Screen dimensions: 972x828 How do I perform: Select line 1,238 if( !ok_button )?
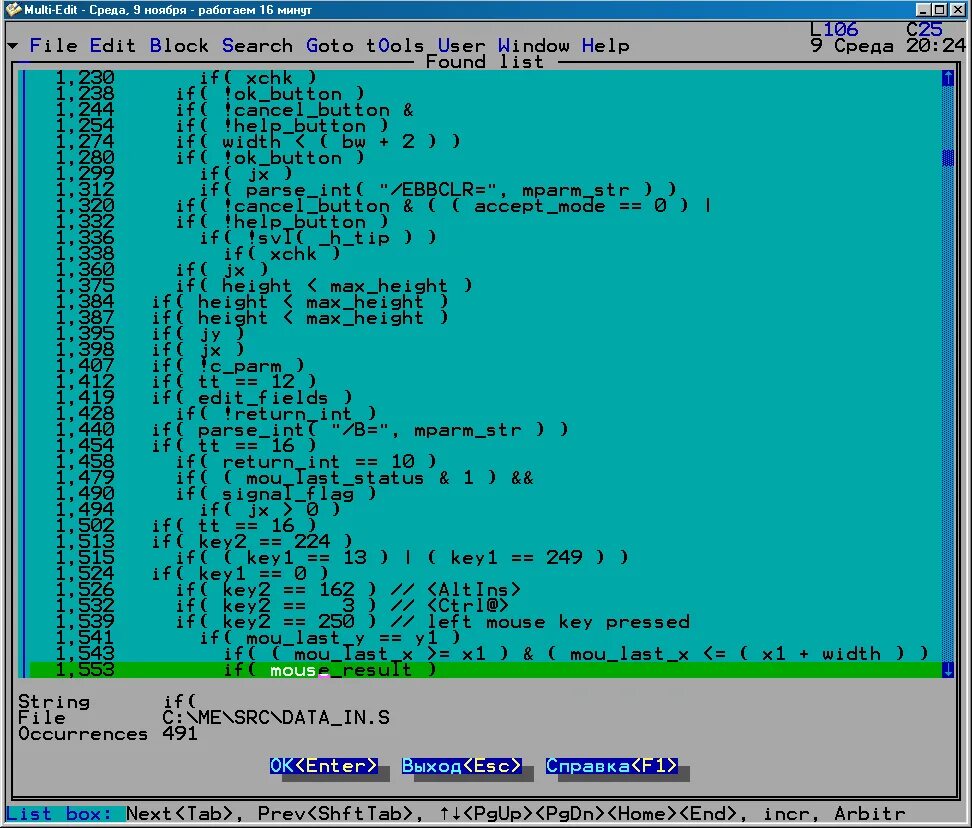485,94
